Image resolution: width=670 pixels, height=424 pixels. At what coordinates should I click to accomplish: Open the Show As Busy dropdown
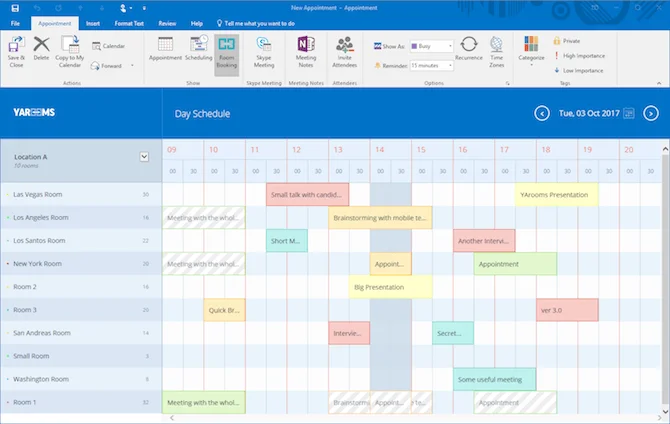point(450,46)
